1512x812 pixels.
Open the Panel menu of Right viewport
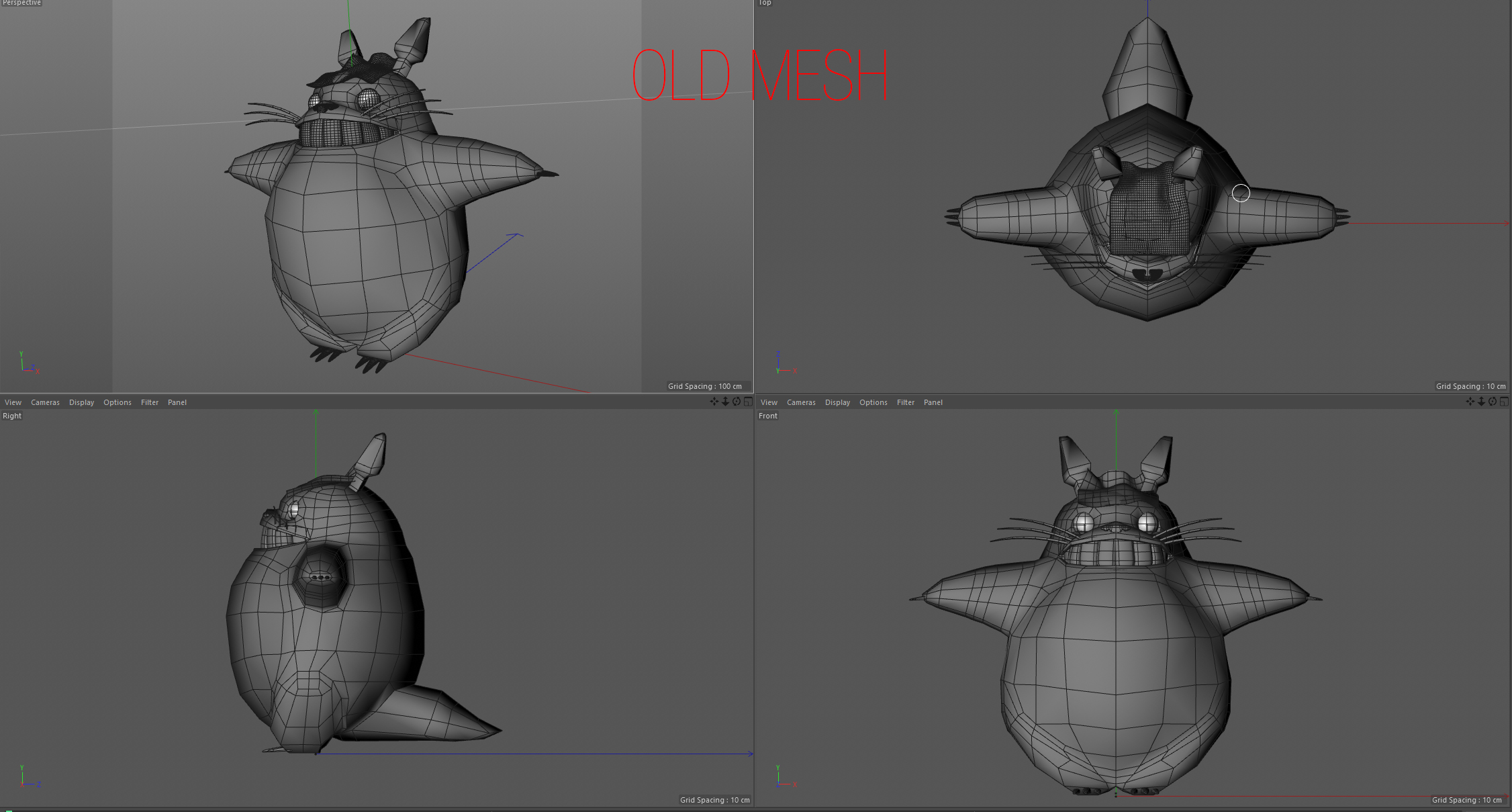point(177,402)
